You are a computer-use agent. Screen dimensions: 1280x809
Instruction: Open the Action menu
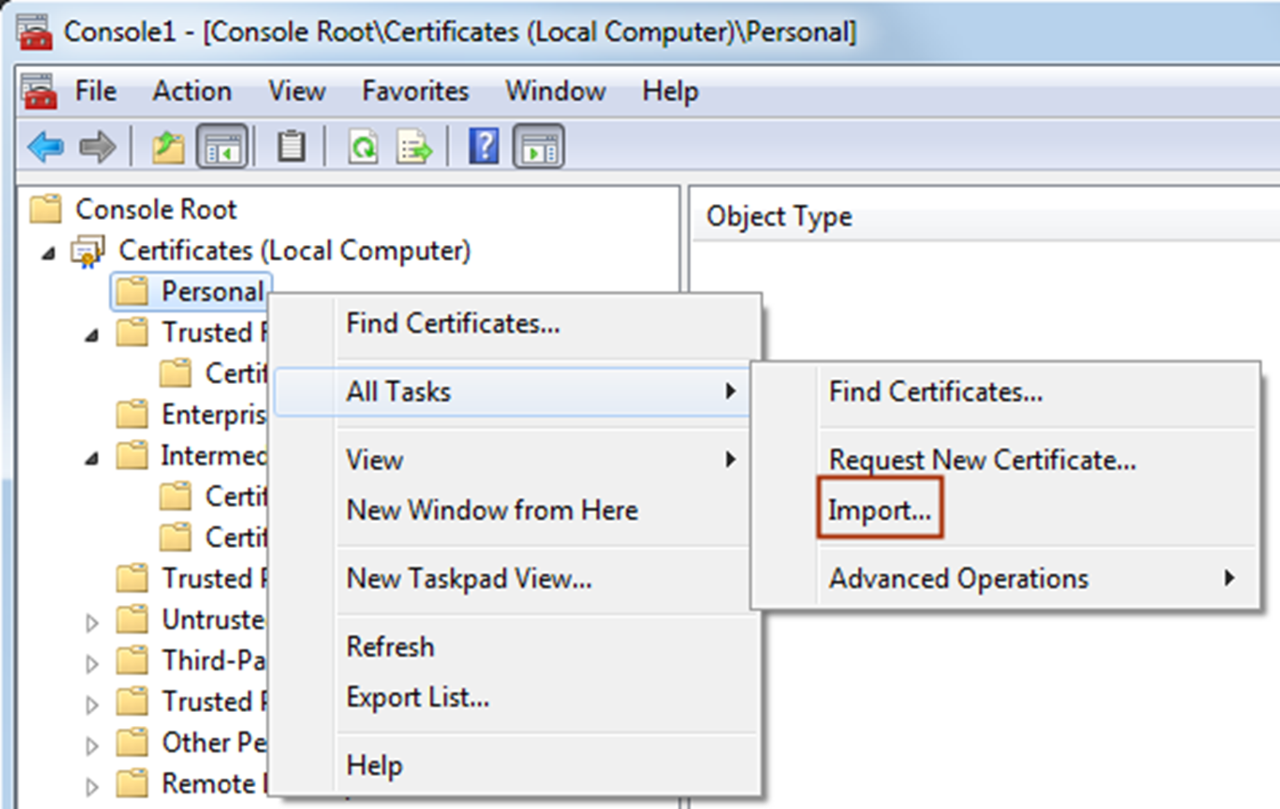(192, 91)
